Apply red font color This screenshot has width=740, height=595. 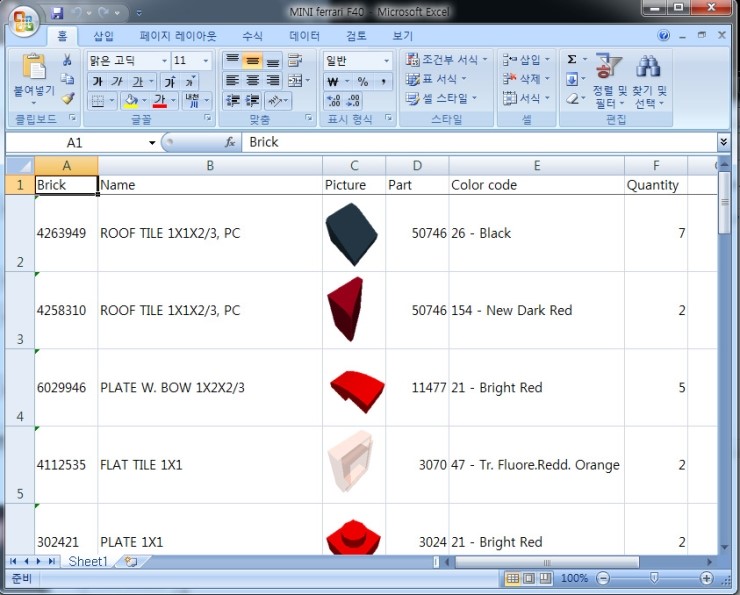(x=160, y=101)
